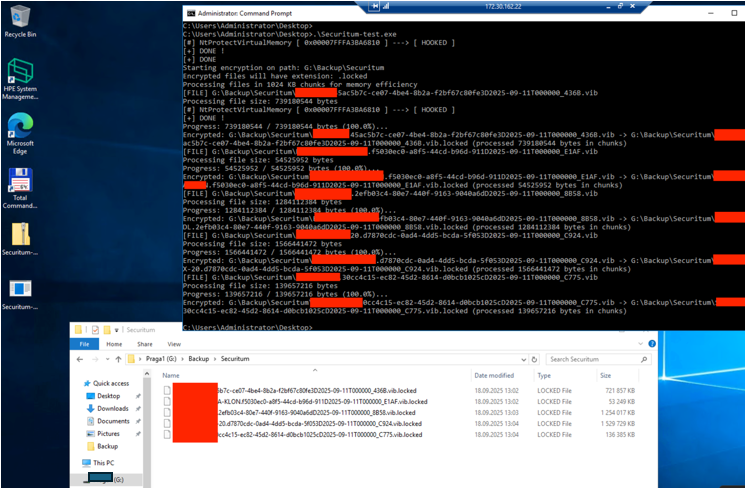
Task: Open the Securitum zip folder icon
Action: (x=20, y=240)
